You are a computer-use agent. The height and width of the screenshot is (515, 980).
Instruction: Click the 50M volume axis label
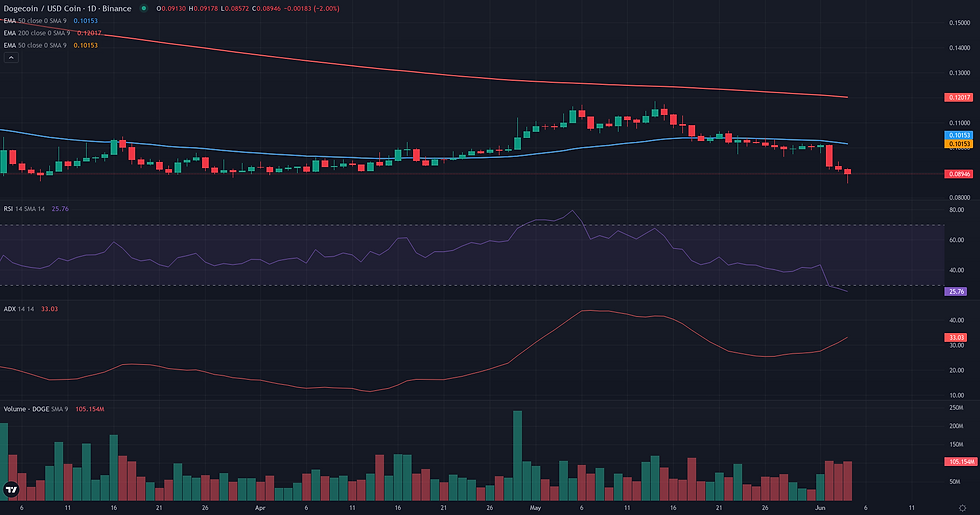955,482
